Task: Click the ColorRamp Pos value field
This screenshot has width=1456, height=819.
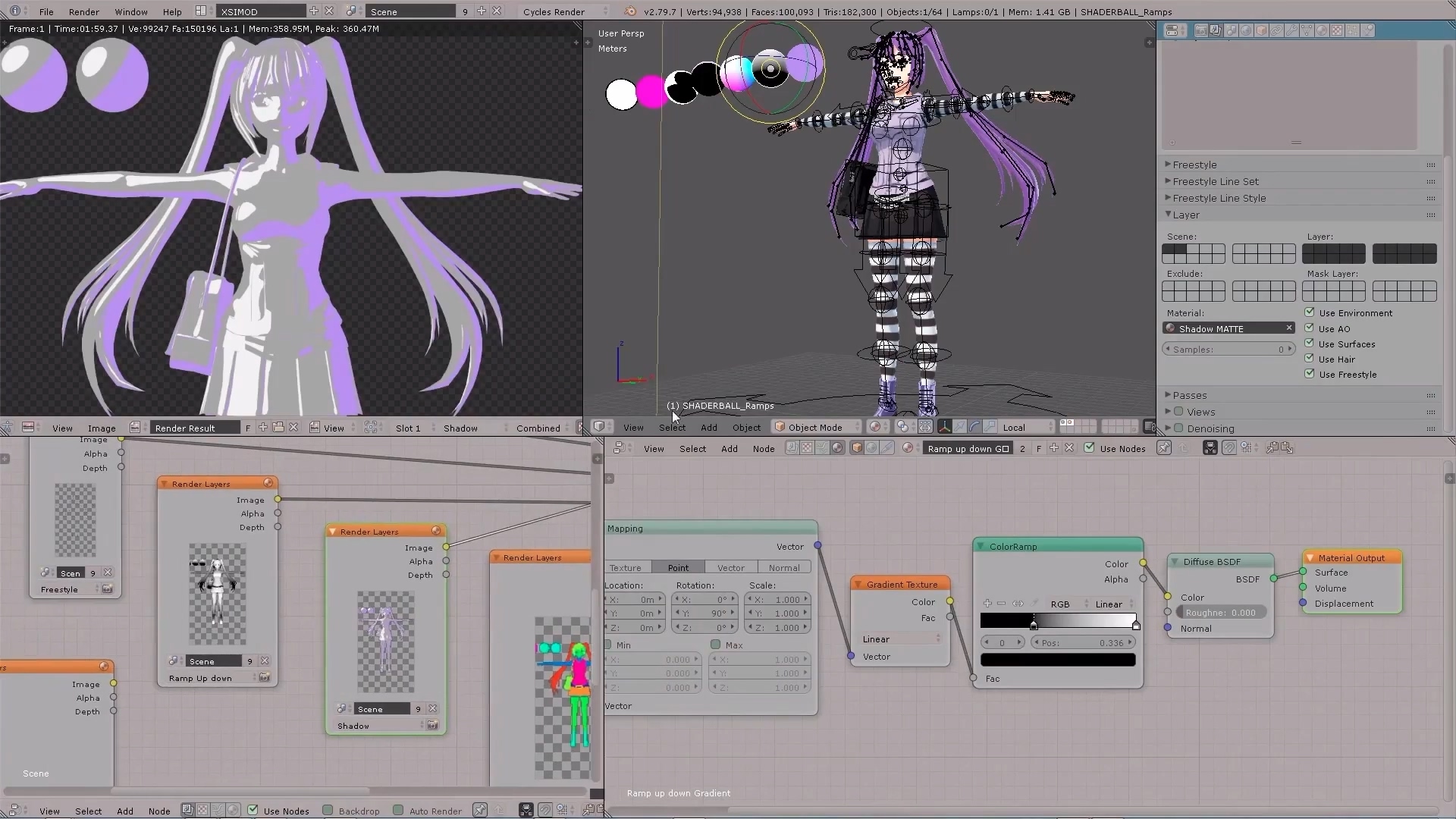Action: (1083, 642)
